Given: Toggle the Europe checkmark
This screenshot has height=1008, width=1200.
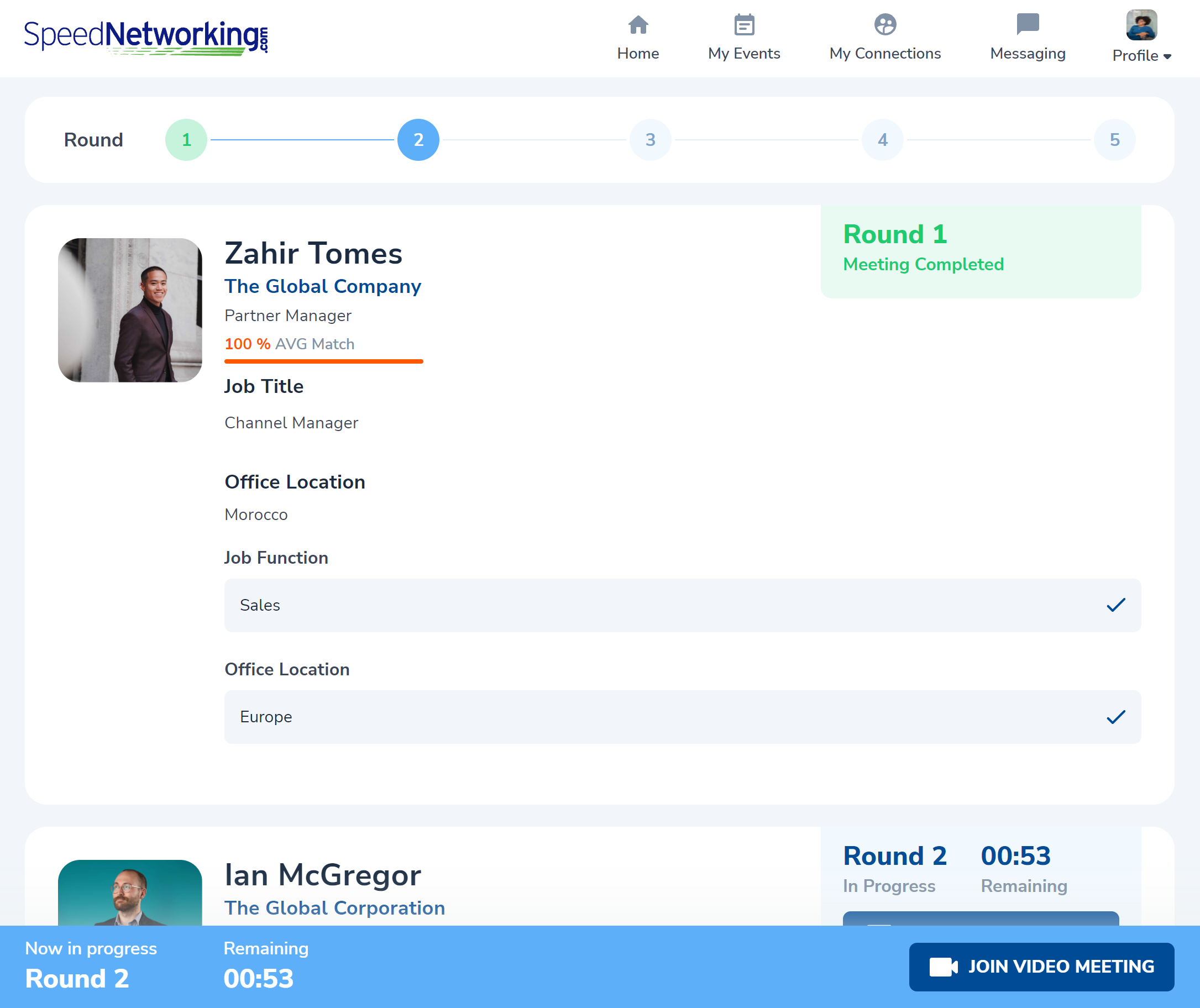Looking at the screenshot, I should click(x=1115, y=717).
